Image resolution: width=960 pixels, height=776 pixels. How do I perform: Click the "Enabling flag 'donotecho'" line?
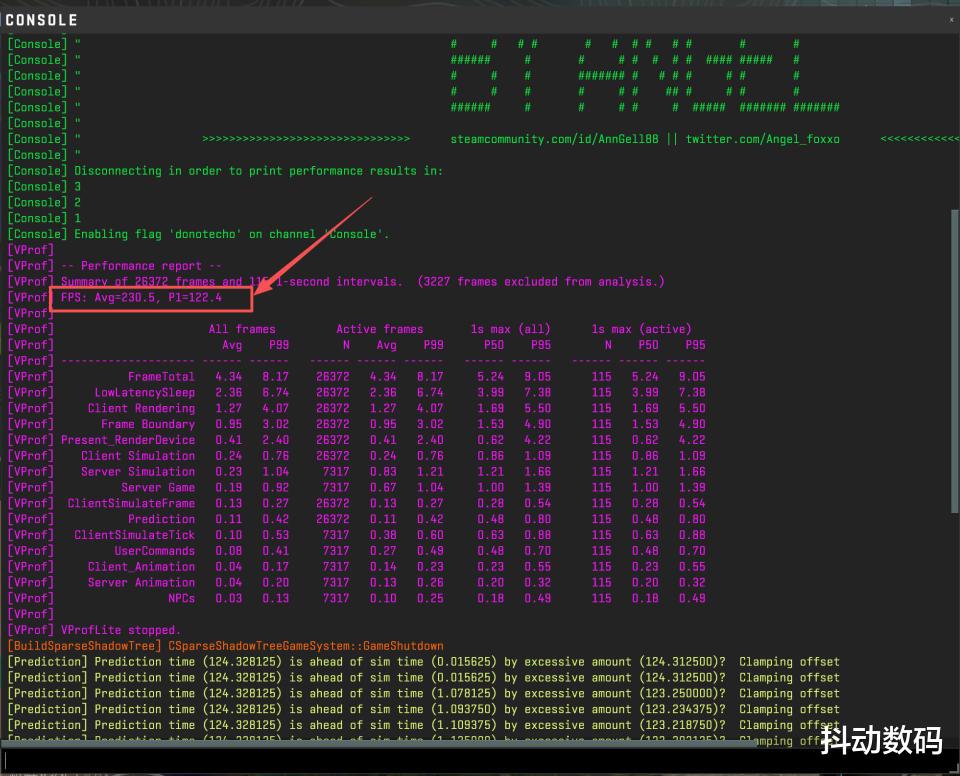(231, 234)
